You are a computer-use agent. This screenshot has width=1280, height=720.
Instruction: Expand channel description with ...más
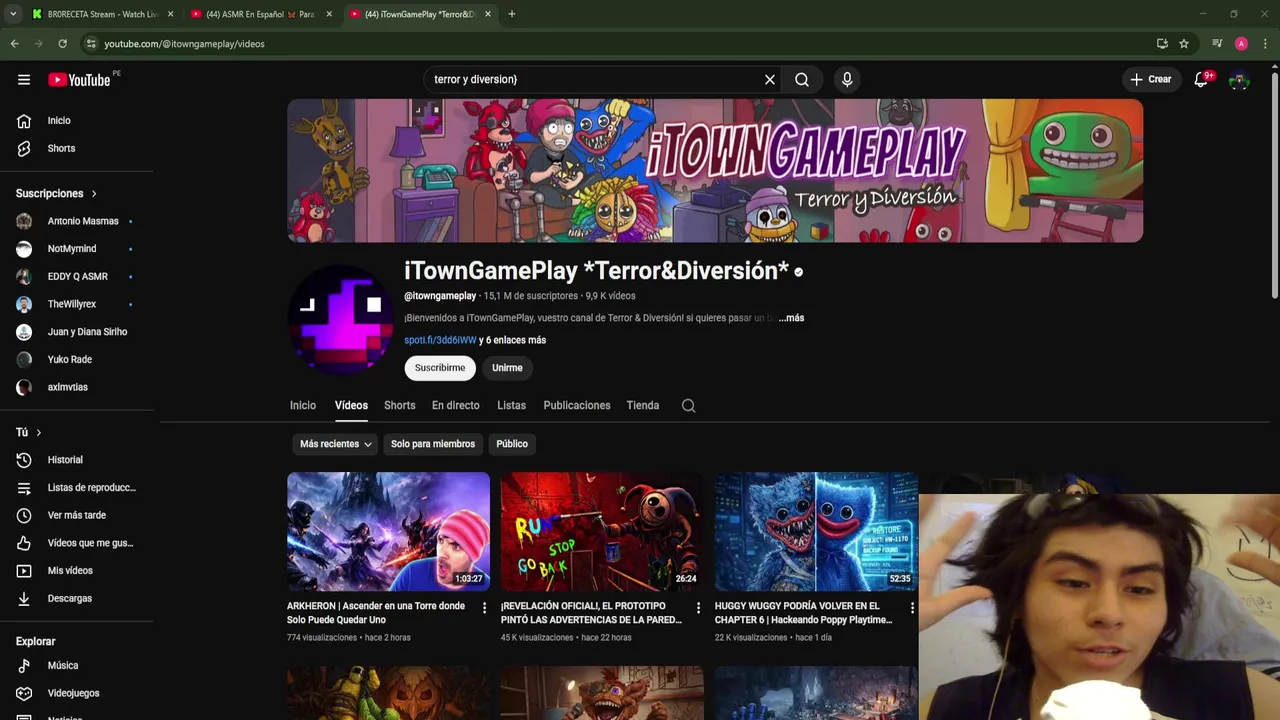click(791, 318)
